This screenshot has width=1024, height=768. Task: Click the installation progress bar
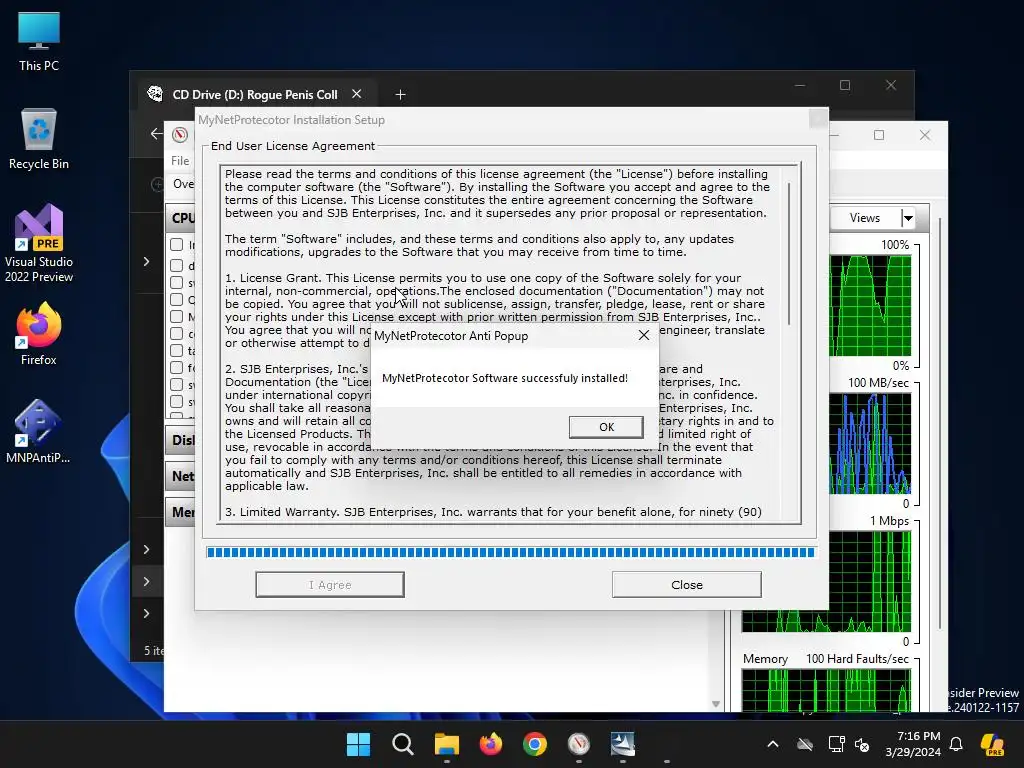pos(510,552)
